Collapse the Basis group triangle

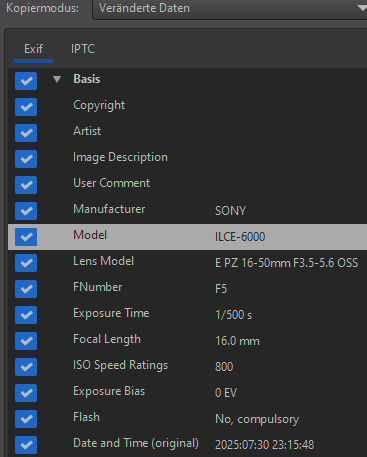[57, 79]
